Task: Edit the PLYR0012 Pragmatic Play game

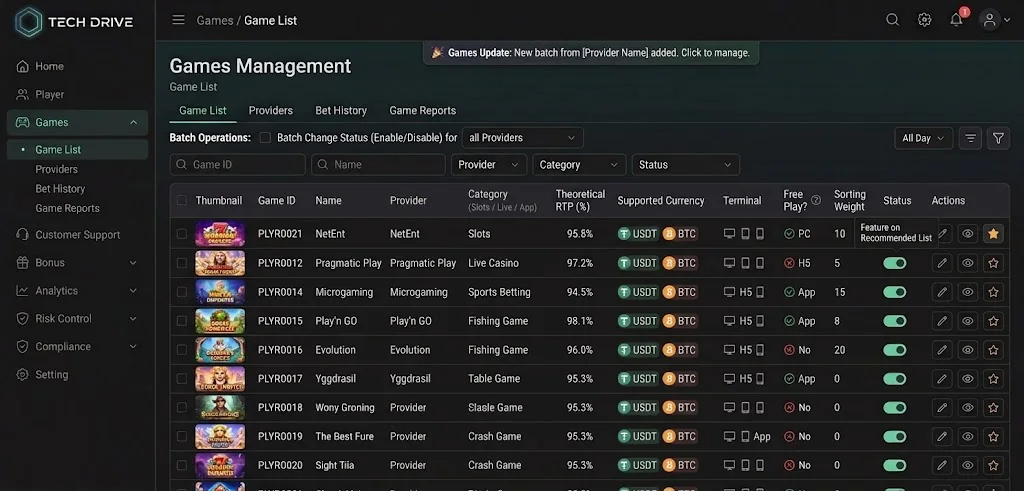Action: coord(942,263)
